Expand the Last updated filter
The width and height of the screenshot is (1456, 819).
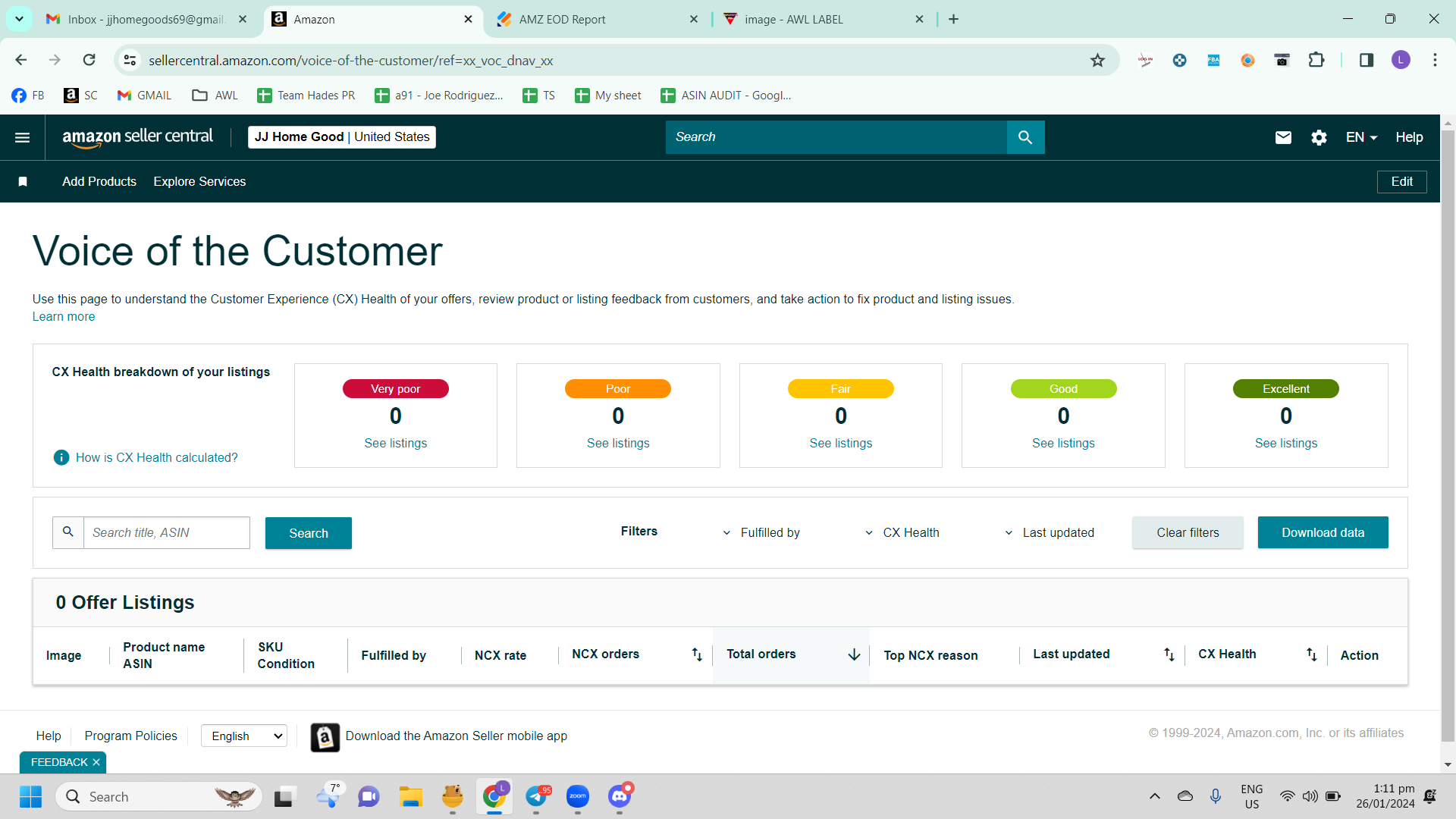pos(1049,533)
